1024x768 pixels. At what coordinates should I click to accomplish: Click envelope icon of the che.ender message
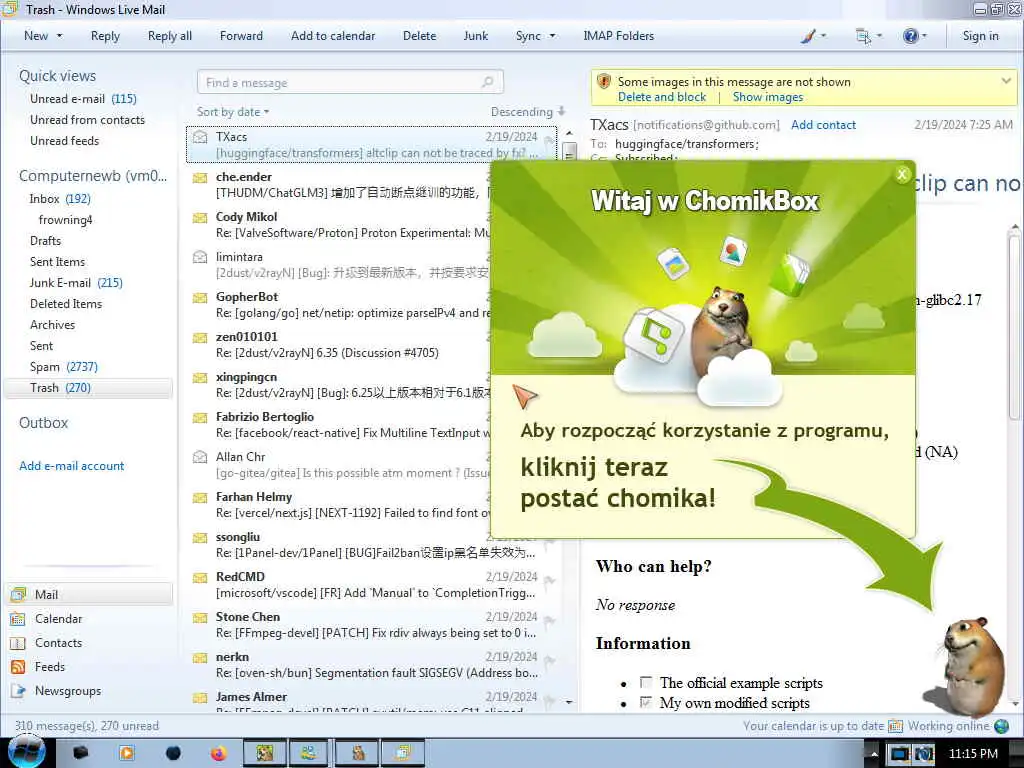click(x=200, y=177)
